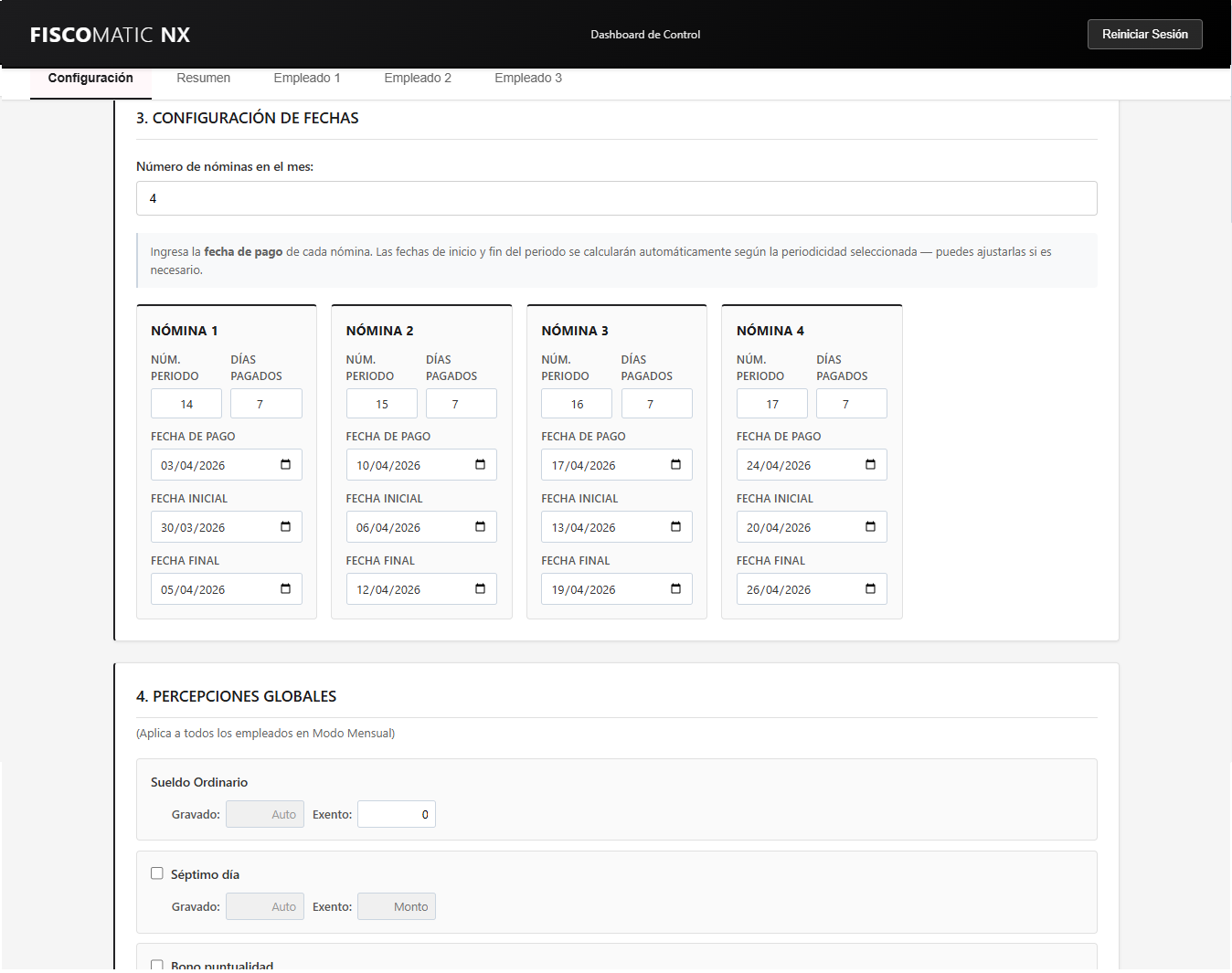
Task: Edit Nómina 1 Días Pagados field
Action: point(266,404)
